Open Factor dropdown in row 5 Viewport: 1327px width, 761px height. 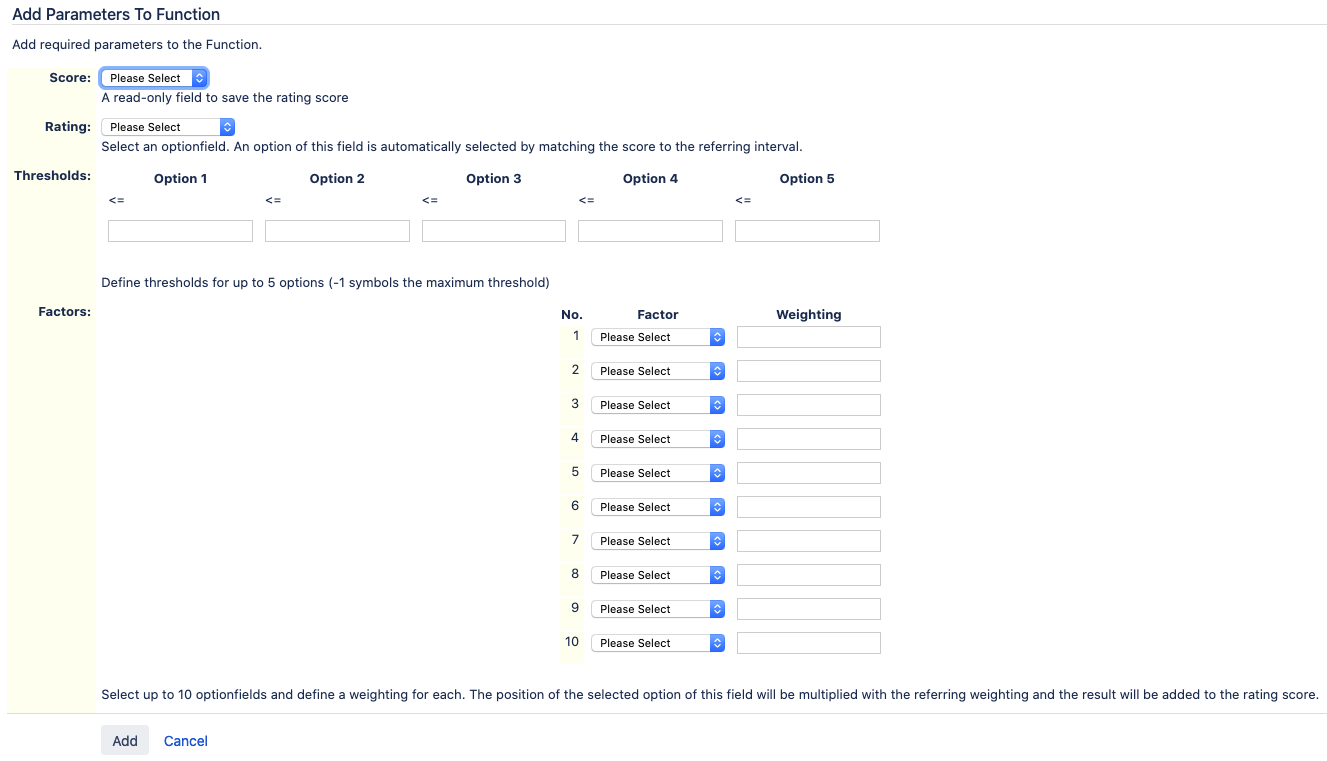point(658,473)
